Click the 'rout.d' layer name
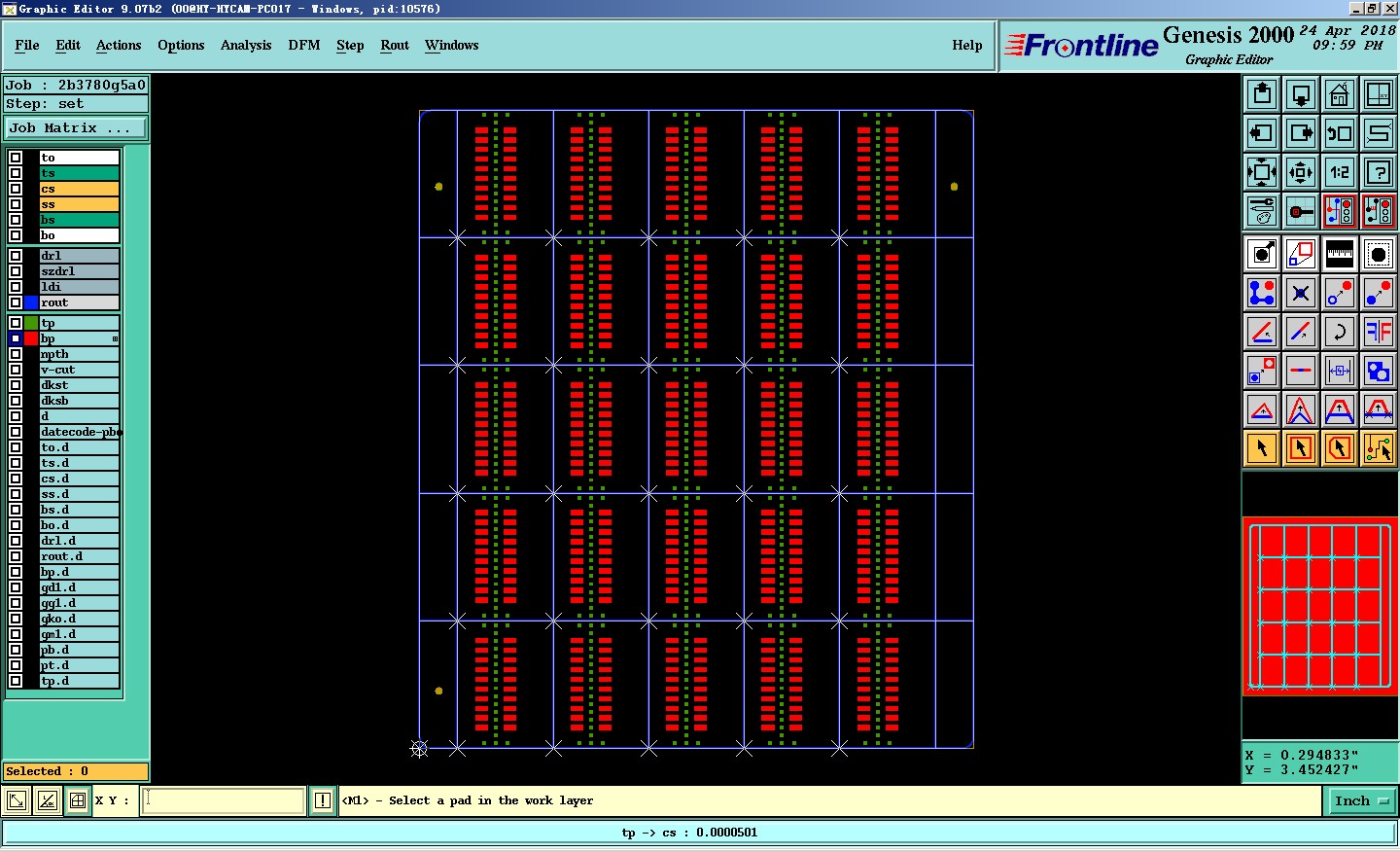 point(79,556)
